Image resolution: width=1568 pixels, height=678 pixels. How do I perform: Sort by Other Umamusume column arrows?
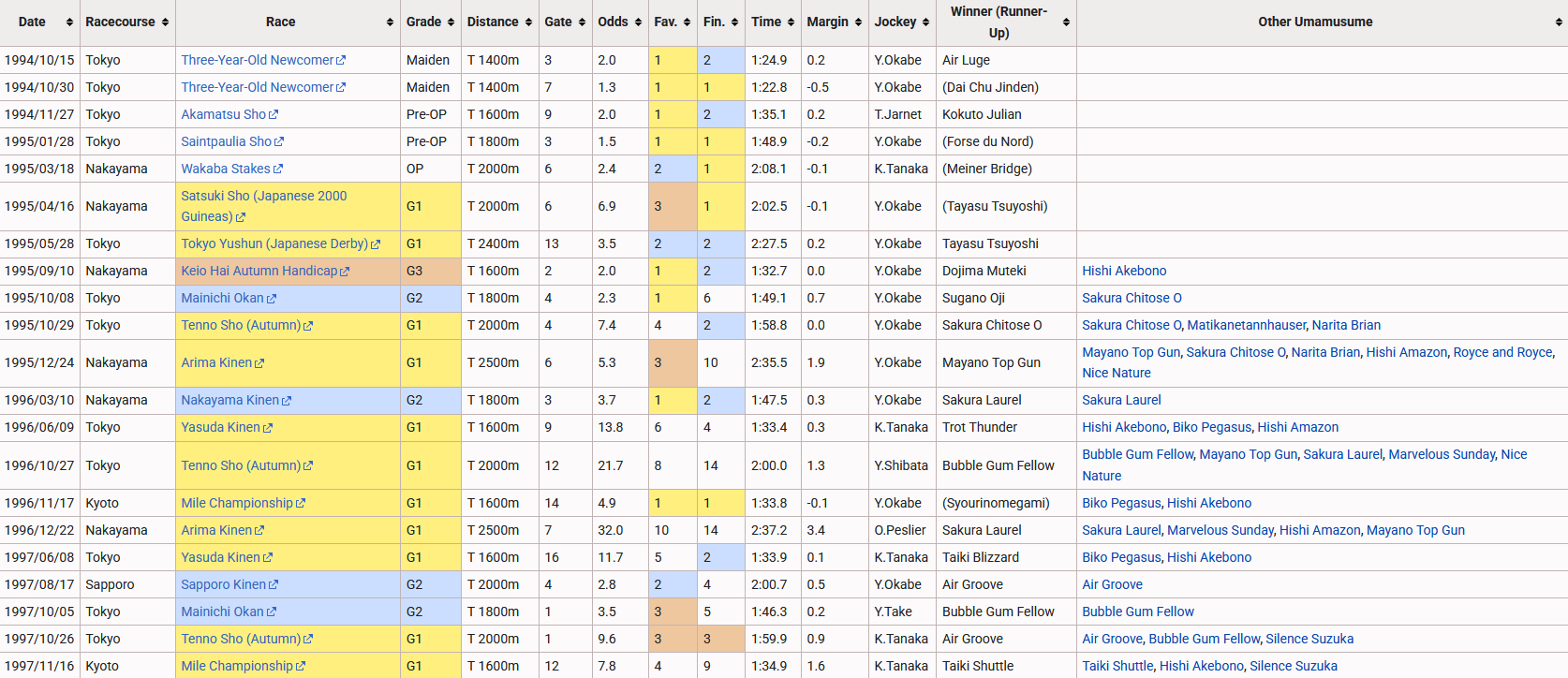[x=1559, y=22]
